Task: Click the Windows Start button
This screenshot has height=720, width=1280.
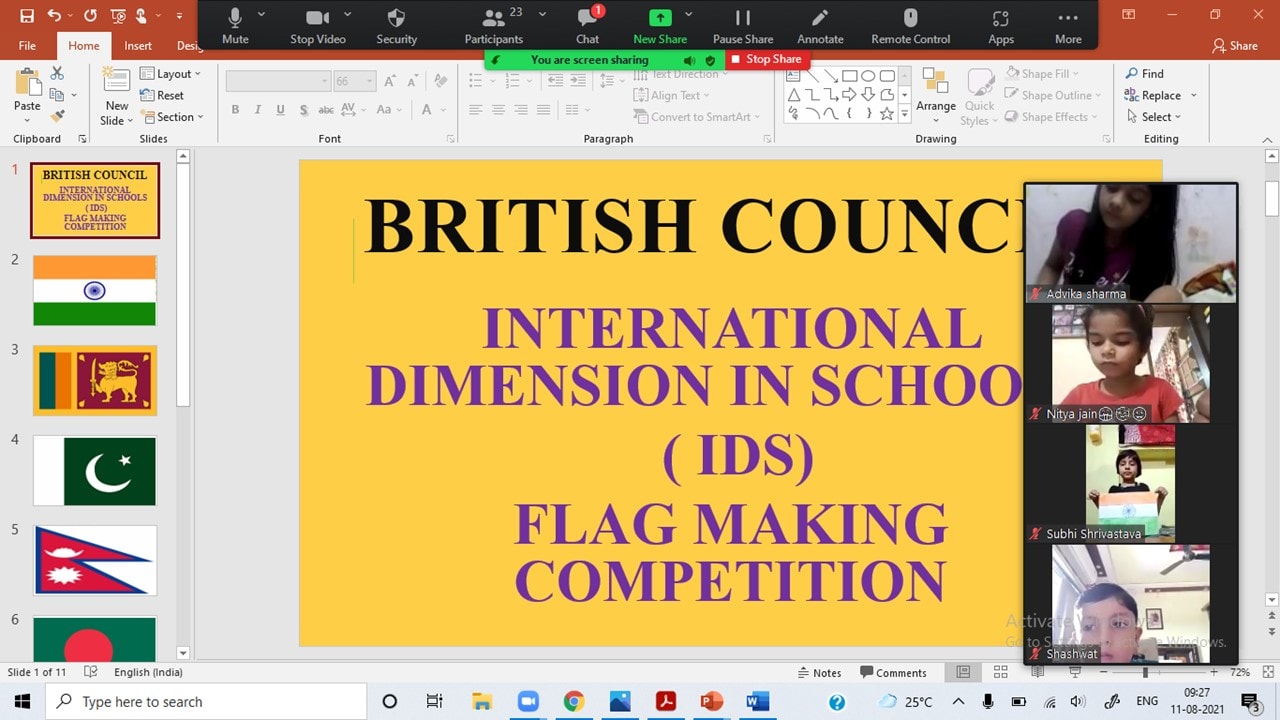Action: pos(22,701)
